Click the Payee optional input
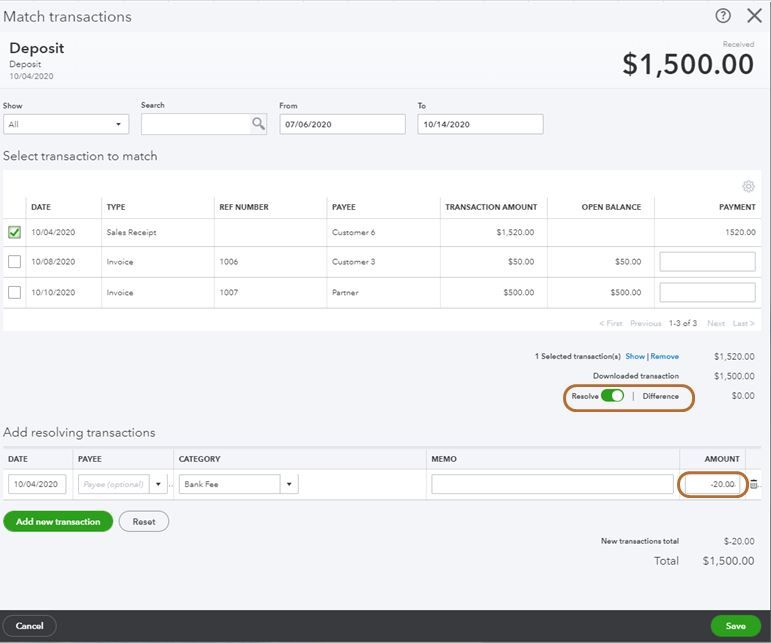Viewport: 771px width, 643px height. click(114, 484)
